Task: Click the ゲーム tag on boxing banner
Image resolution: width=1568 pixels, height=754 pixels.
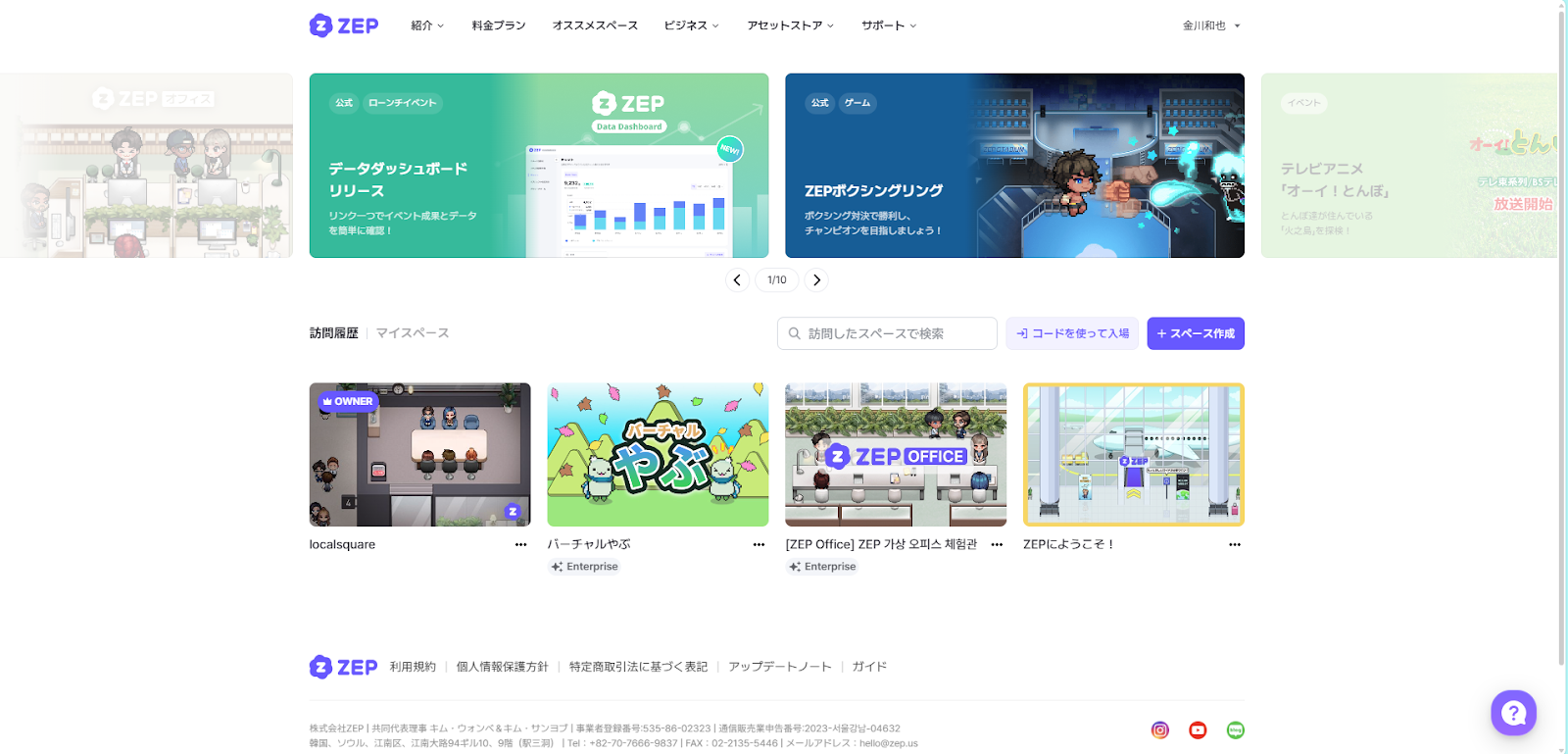Action: click(x=857, y=103)
